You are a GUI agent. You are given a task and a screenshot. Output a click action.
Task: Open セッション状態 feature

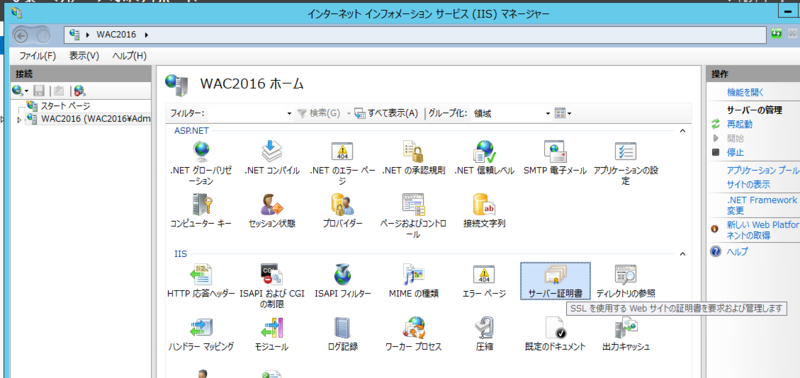coord(271,211)
